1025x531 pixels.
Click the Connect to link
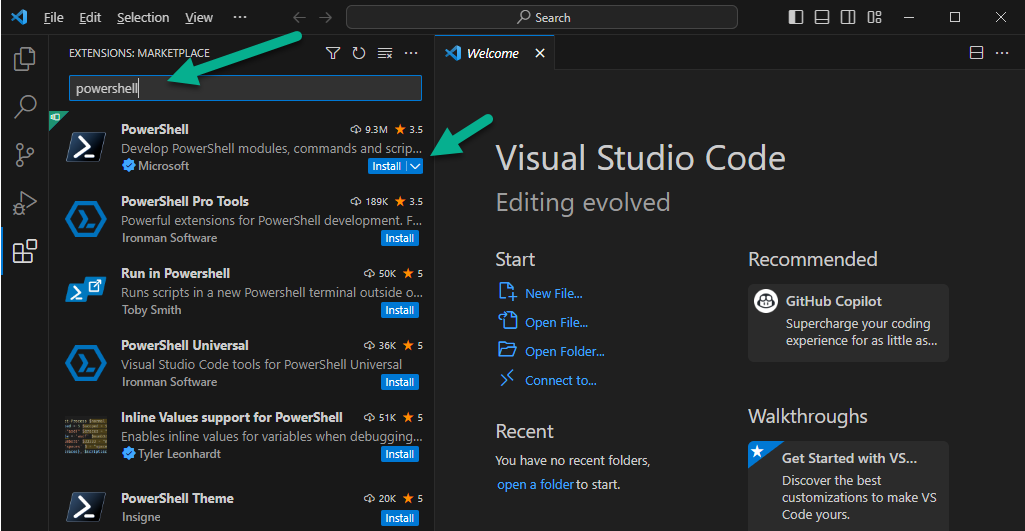click(561, 380)
